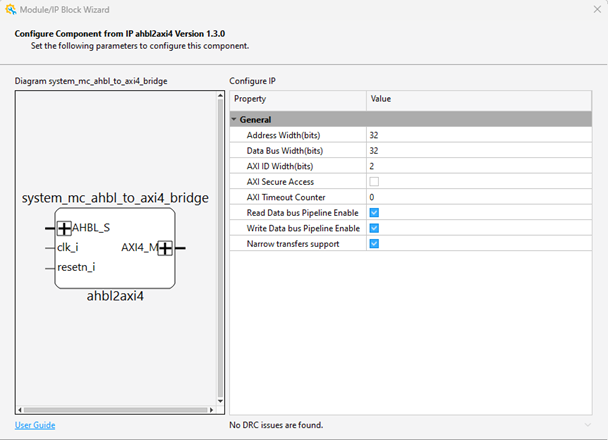Click the diagram horizontal scrollbar thumb
608x440 pixels.
(x=116, y=410)
